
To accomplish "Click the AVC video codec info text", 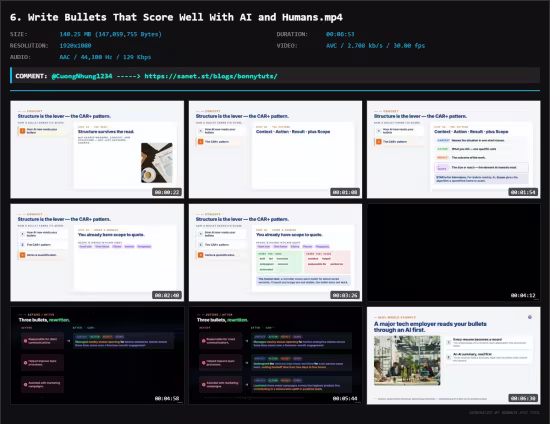I will (375, 46).
